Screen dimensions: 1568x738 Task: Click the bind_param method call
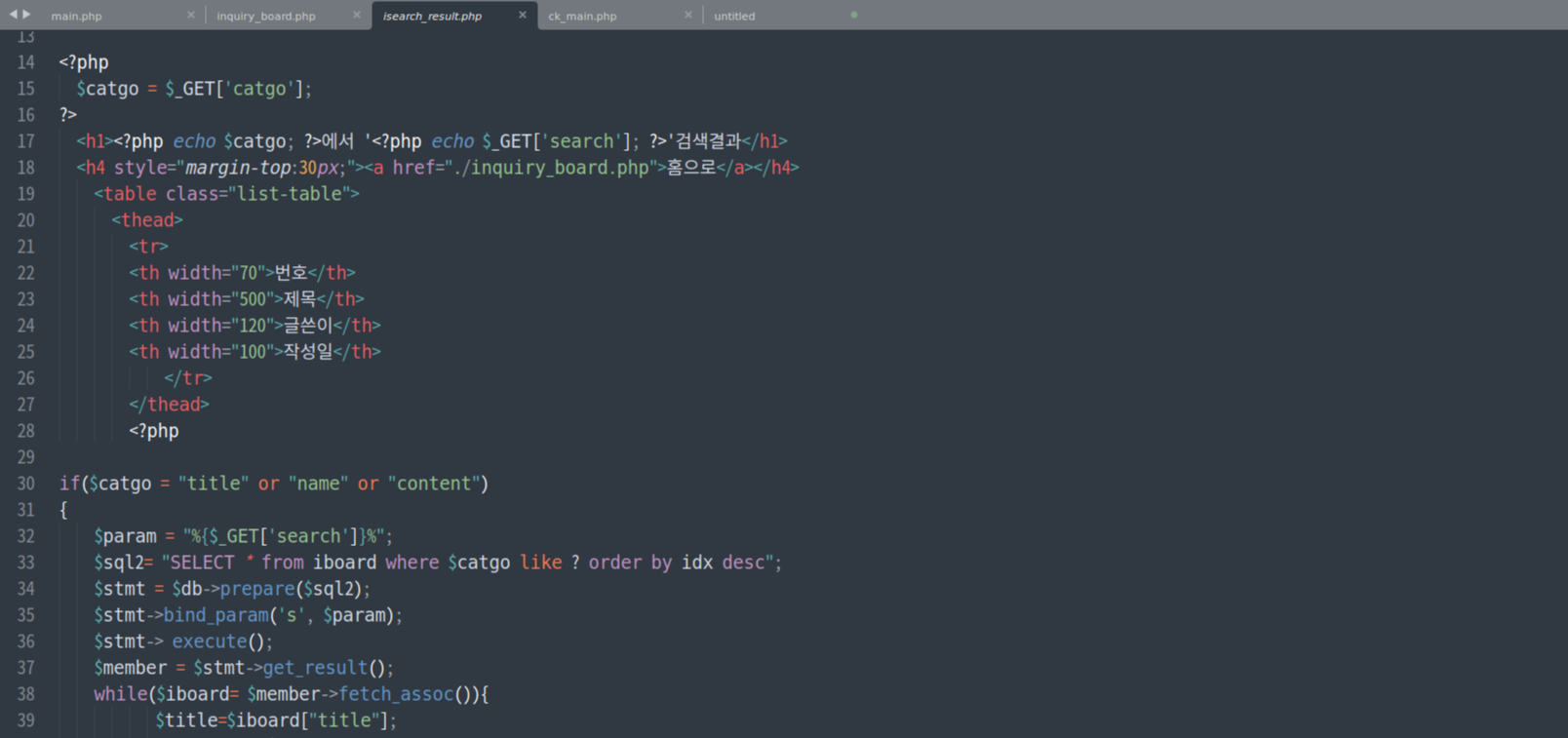(216, 615)
